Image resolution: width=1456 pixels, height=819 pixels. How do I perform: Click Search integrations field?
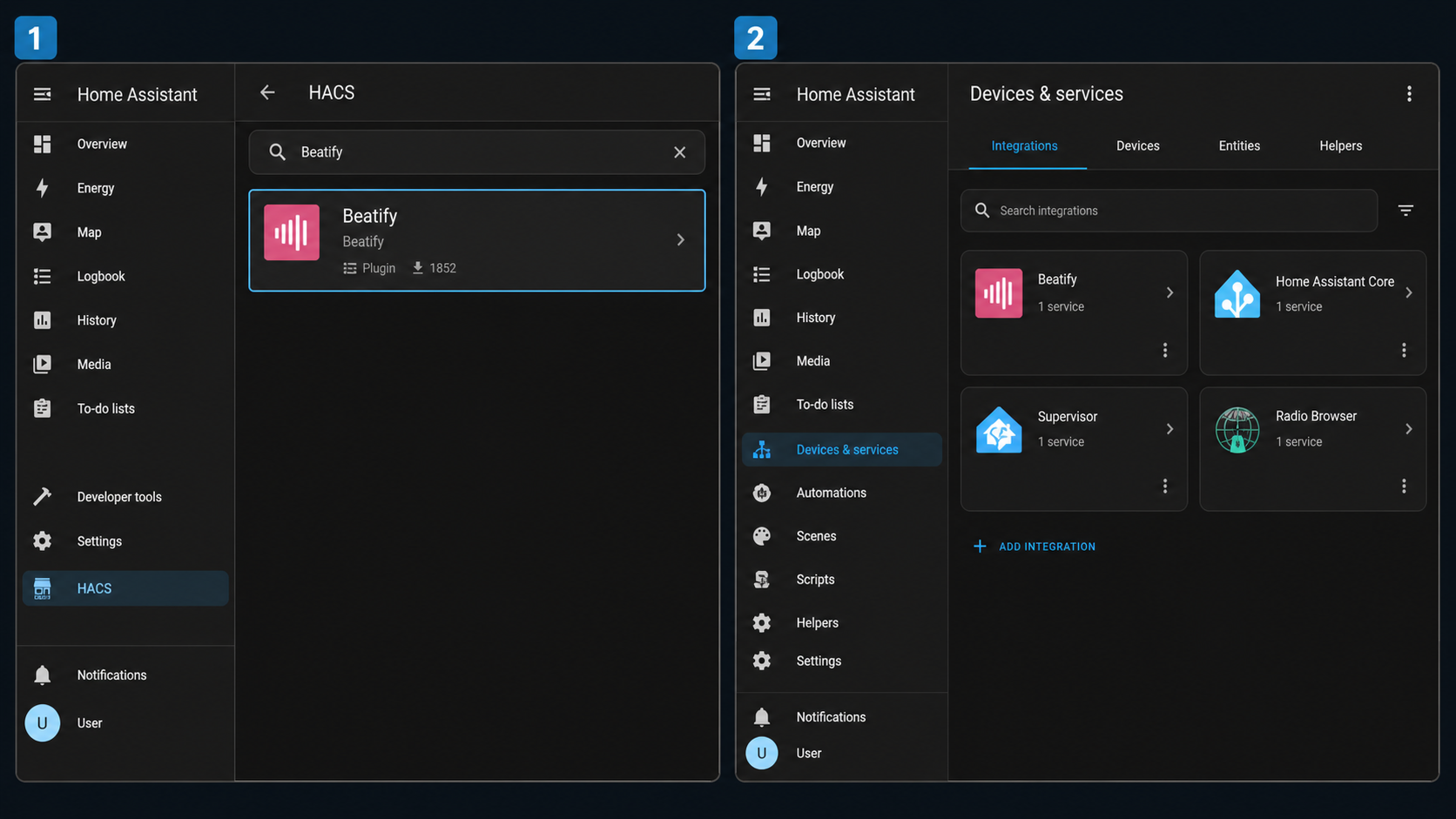pos(1169,211)
